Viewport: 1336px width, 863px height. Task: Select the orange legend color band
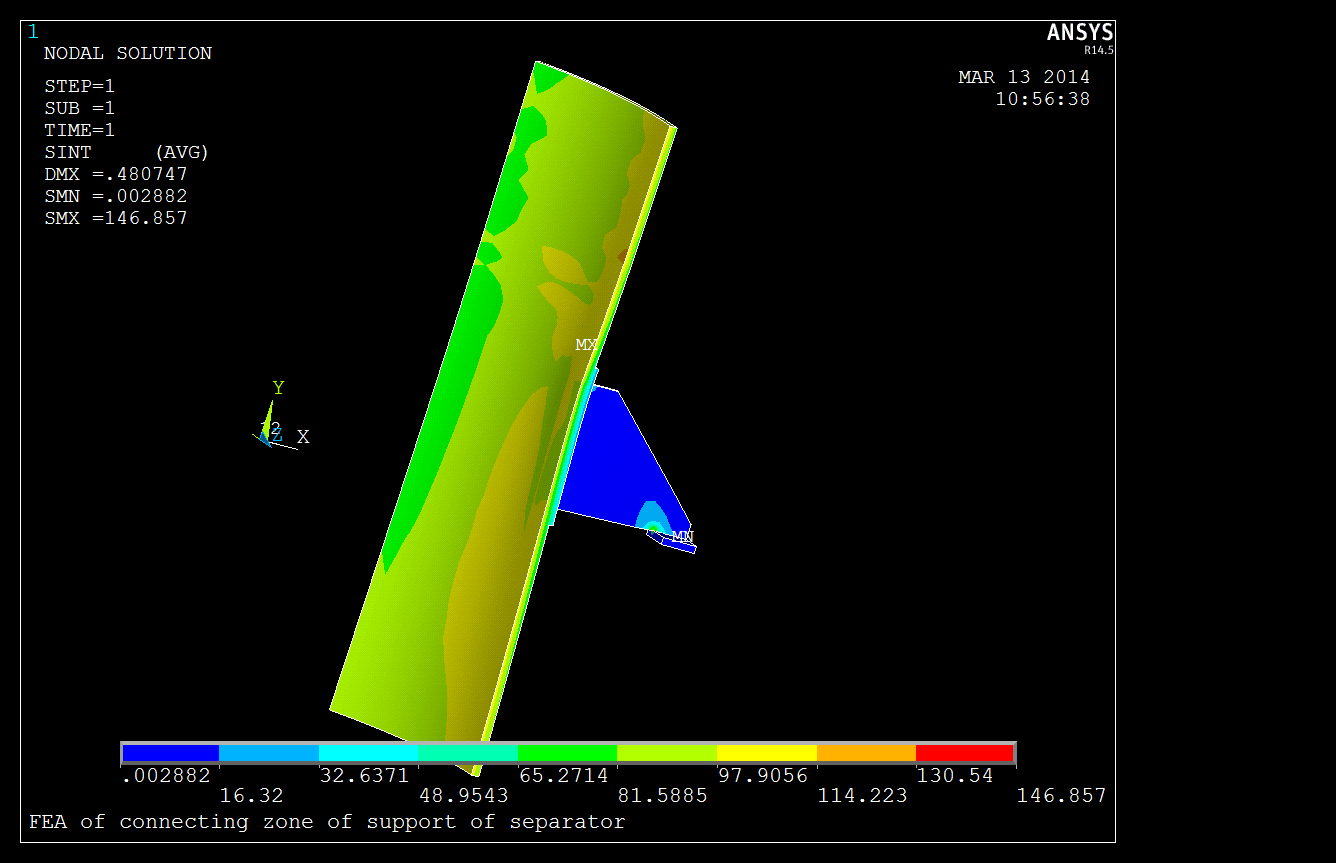866,753
